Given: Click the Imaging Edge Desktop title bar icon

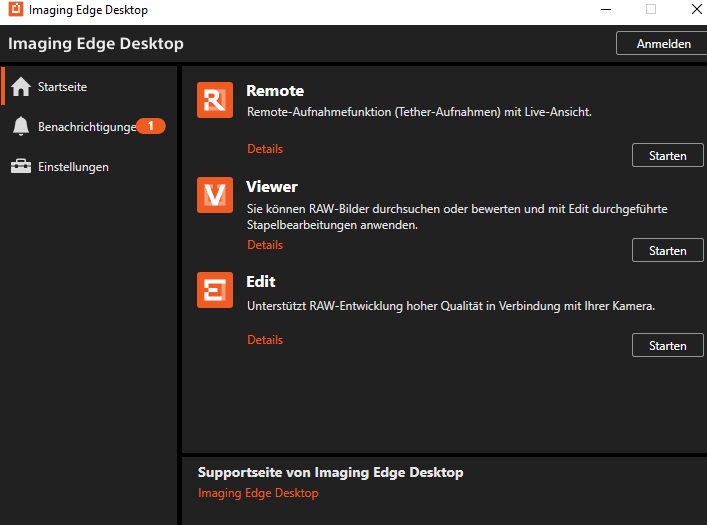Looking at the screenshot, I should [16, 9].
